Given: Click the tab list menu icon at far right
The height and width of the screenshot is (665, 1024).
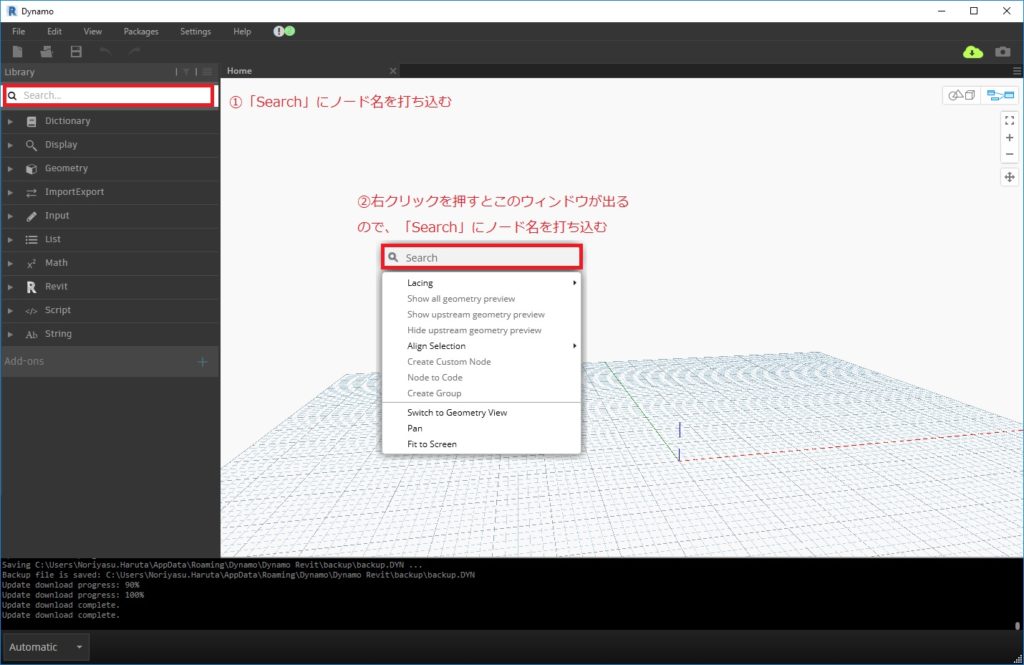Looking at the screenshot, I should pyautogui.click(x=1017, y=71).
